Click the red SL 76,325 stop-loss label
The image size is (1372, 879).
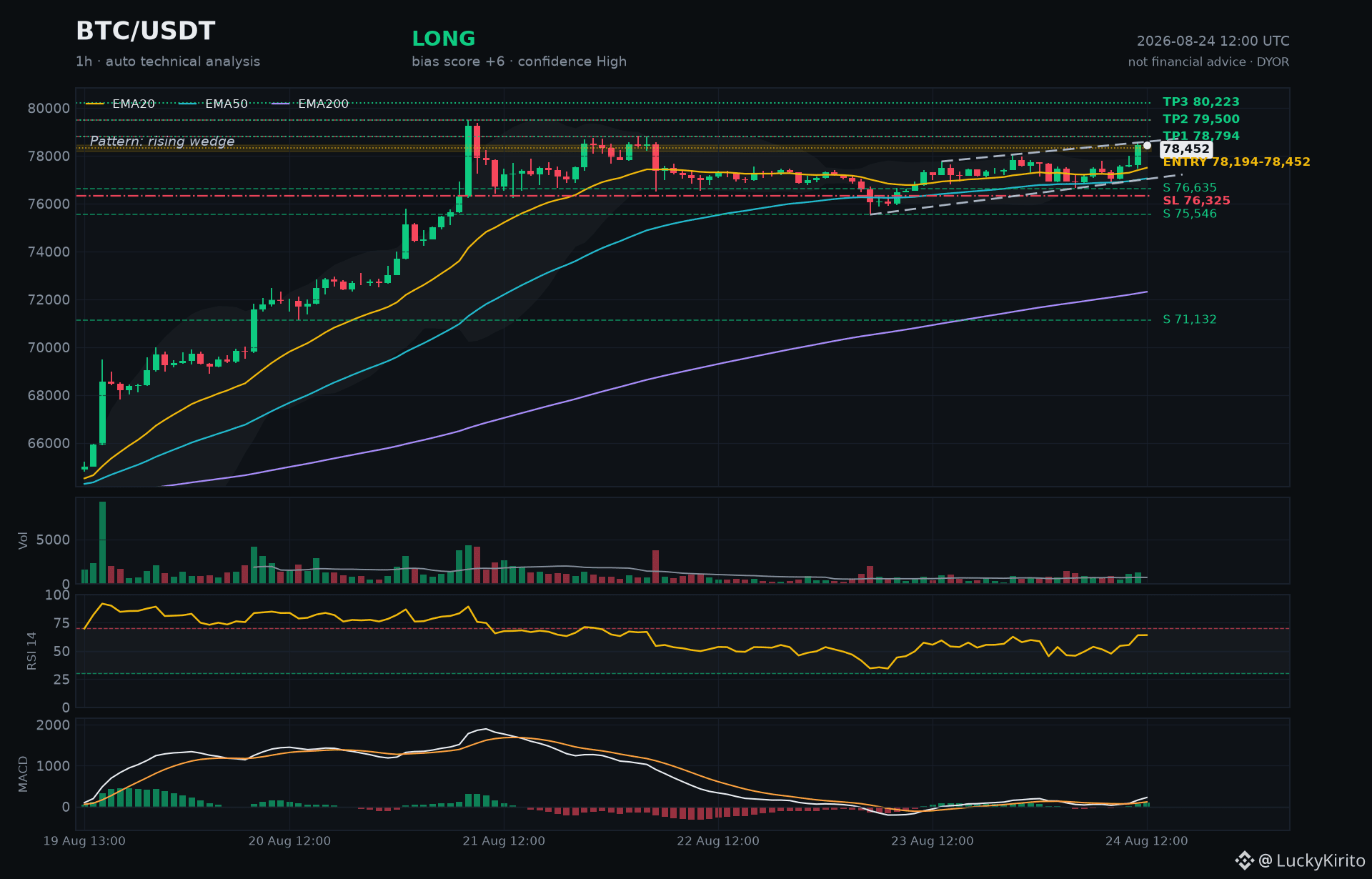1197,201
